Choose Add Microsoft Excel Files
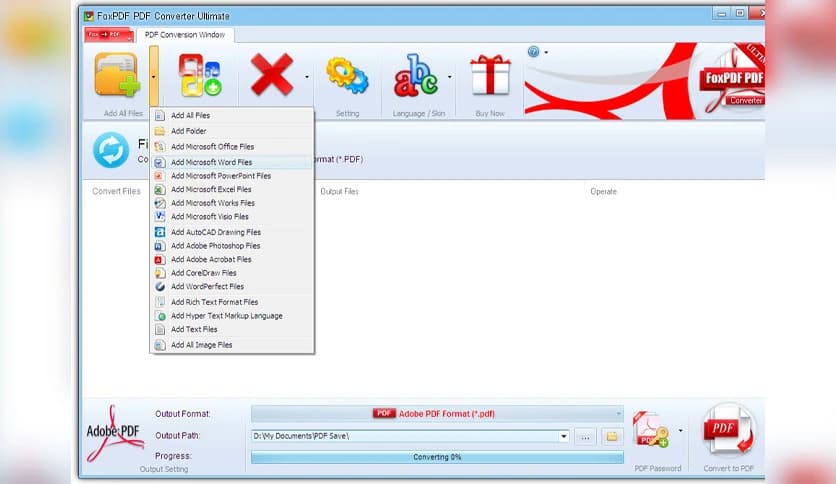The width and height of the screenshot is (836, 484). click(x=232, y=190)
